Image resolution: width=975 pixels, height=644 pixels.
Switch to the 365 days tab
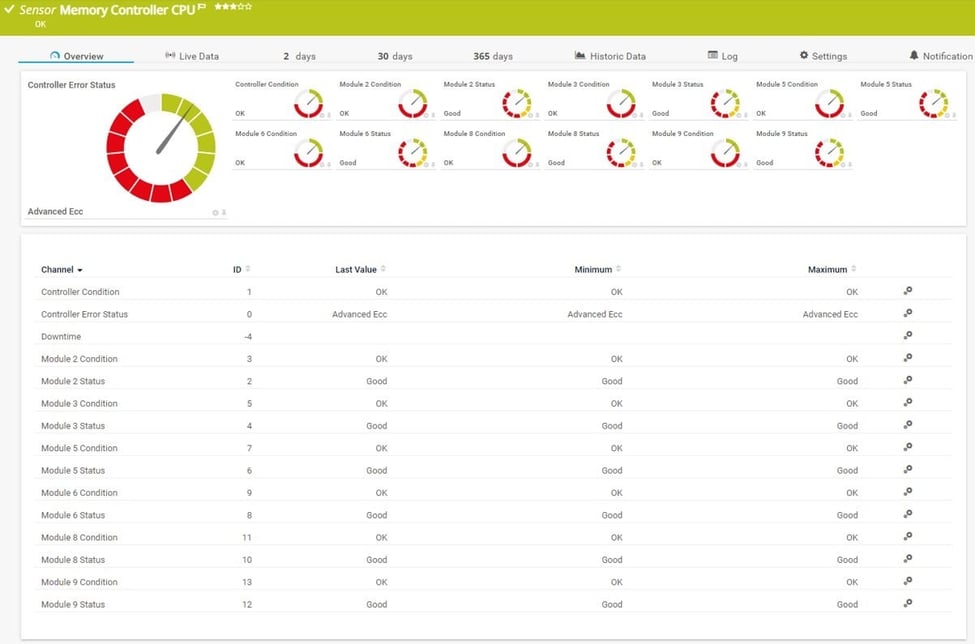point(491,56)
